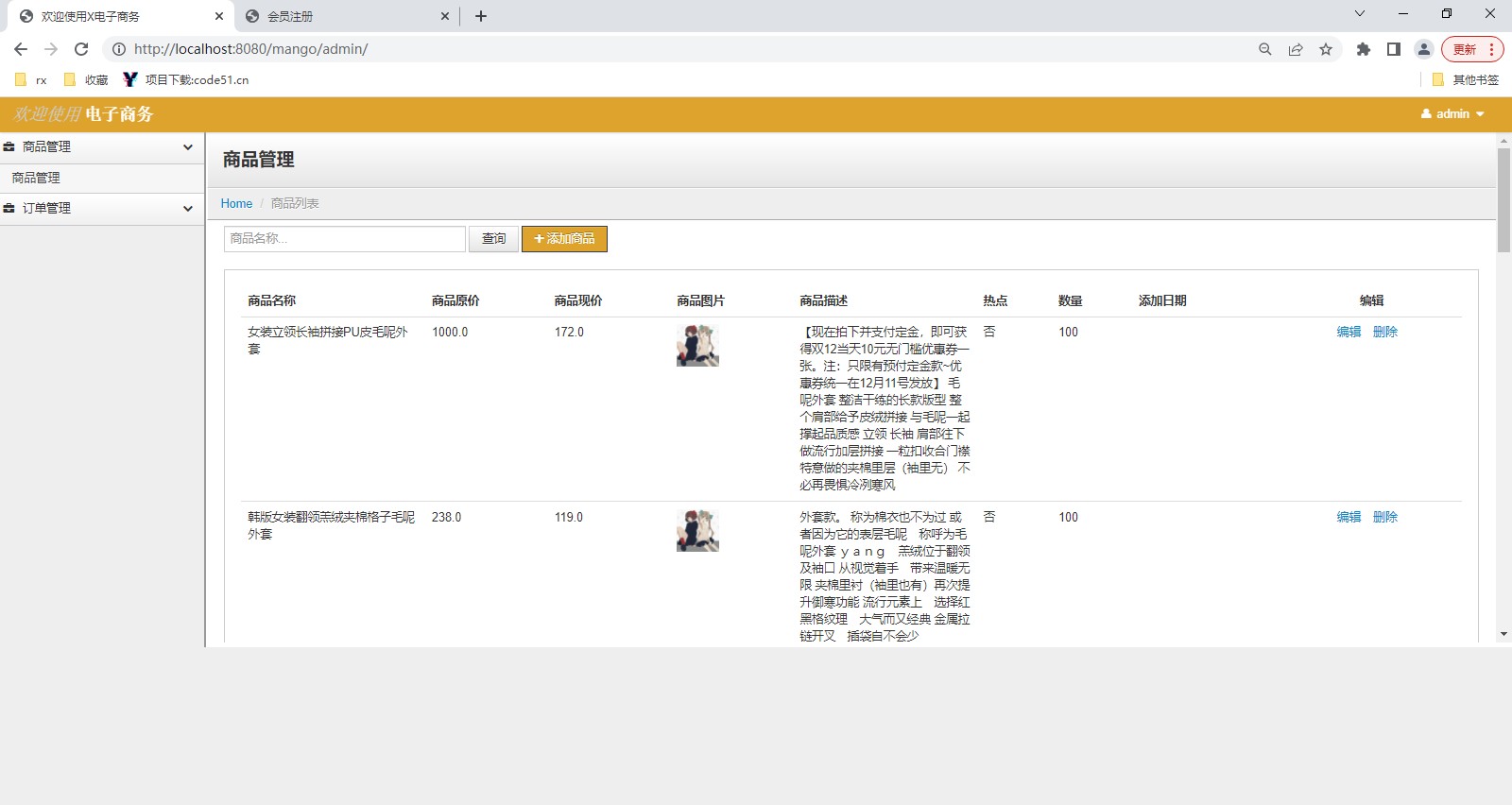Open the admin user dropdown
Image resolution: width=1512 pixels, height=805 pixels.
click(x=1453, y=114)
